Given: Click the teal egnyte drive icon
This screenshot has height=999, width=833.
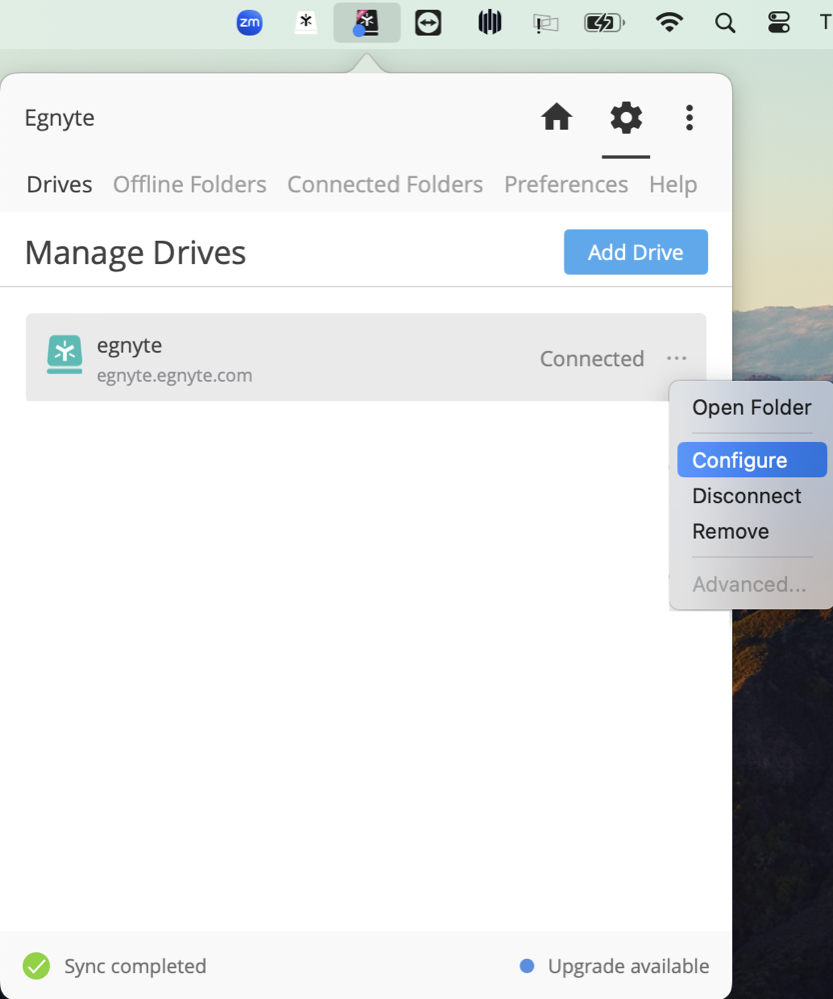Looking at the screenshot, I should (x=64, y=355).
